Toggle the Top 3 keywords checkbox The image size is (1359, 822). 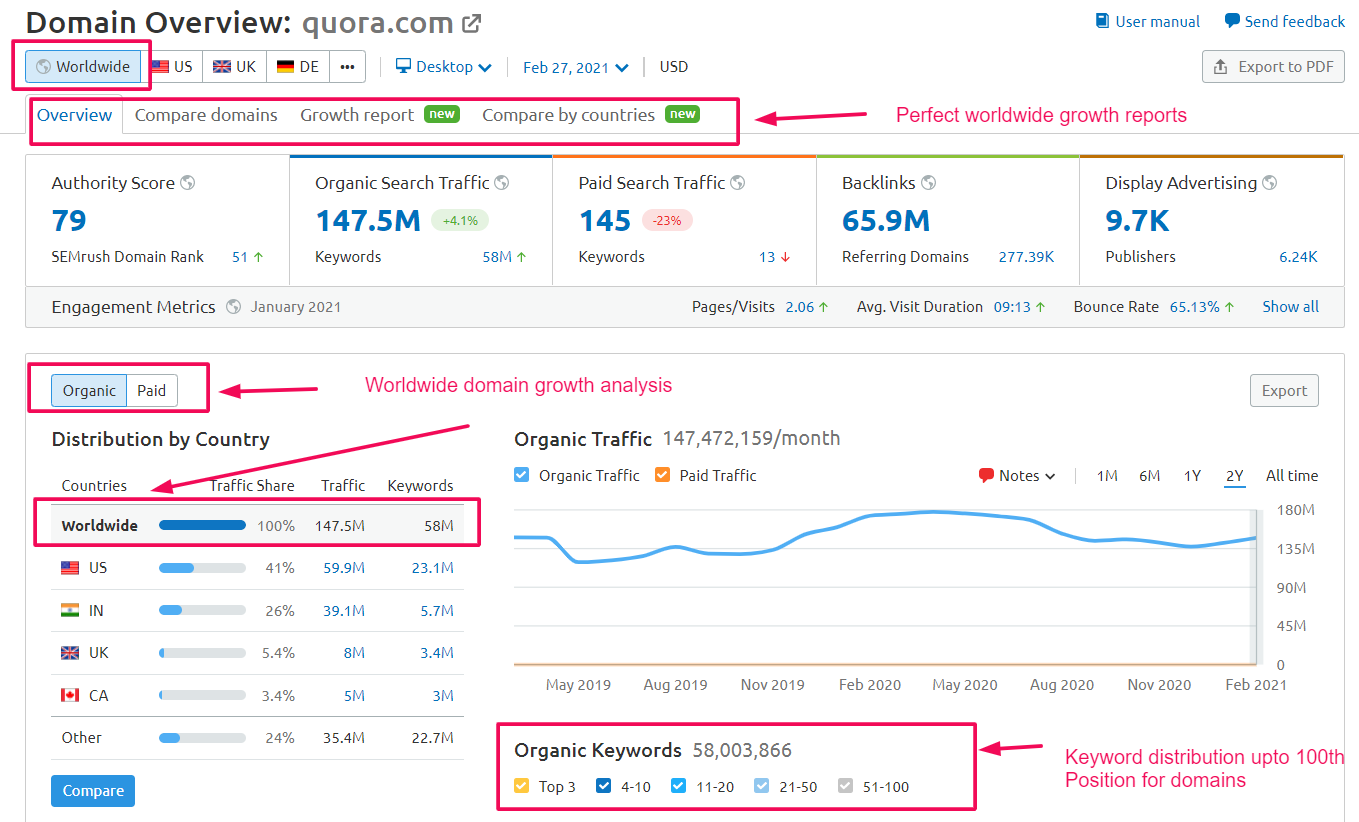522,786
